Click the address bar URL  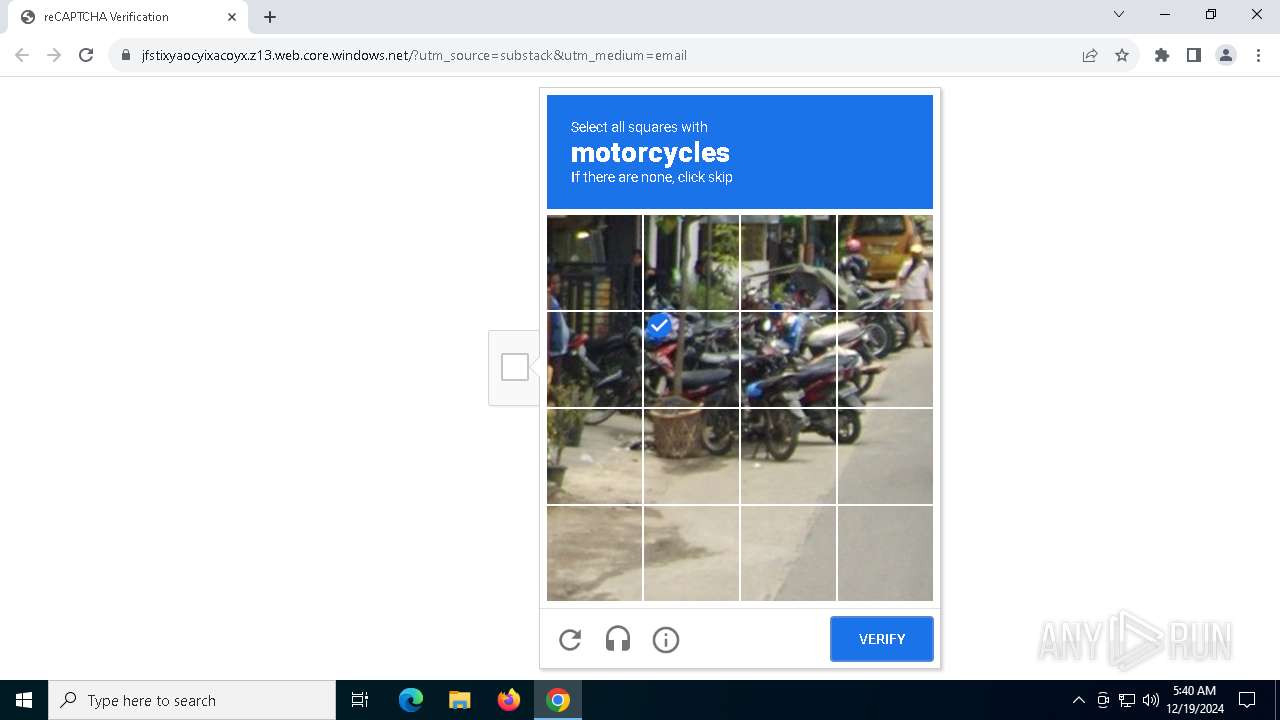414,55
